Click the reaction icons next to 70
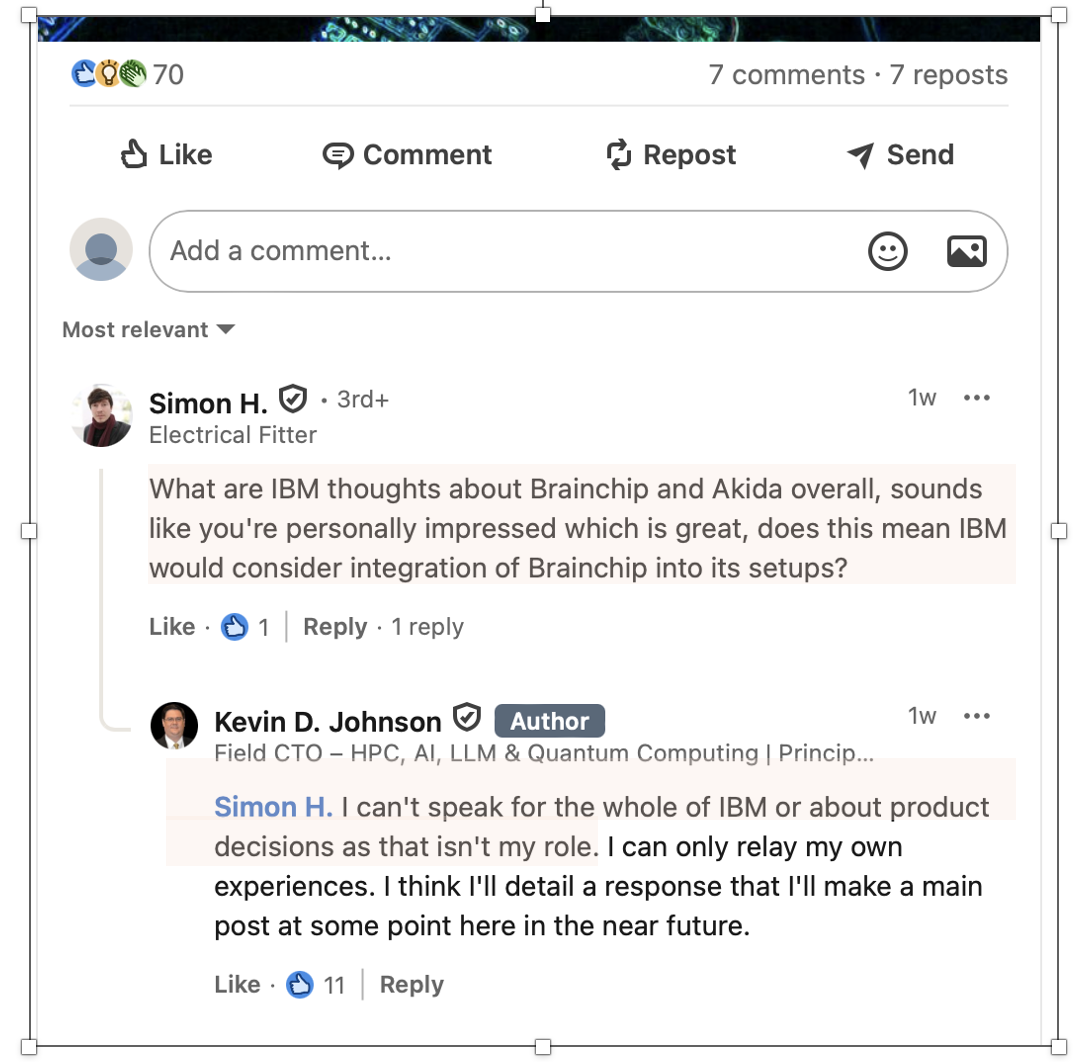The height and width of the screenshot is (1062, 1090). click(109, 74)
